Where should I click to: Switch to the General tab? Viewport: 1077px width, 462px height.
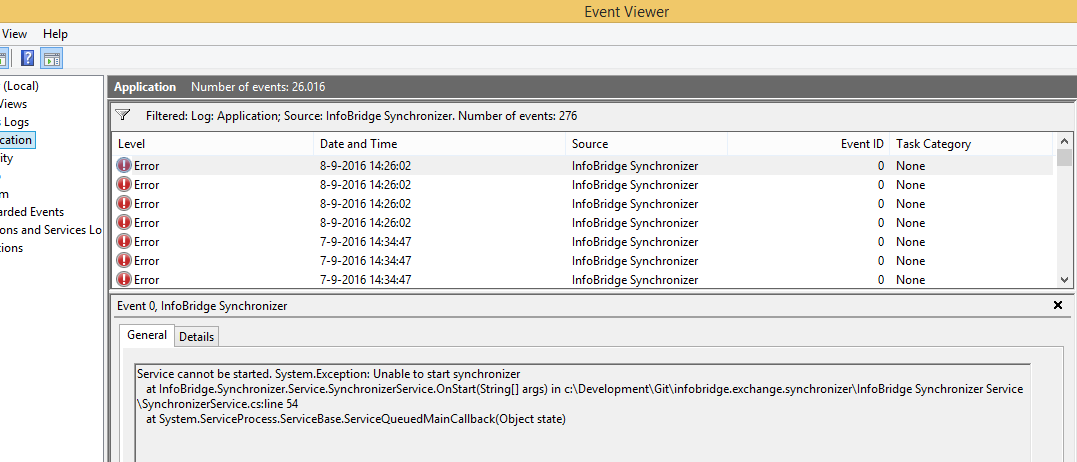coord(146,335)
